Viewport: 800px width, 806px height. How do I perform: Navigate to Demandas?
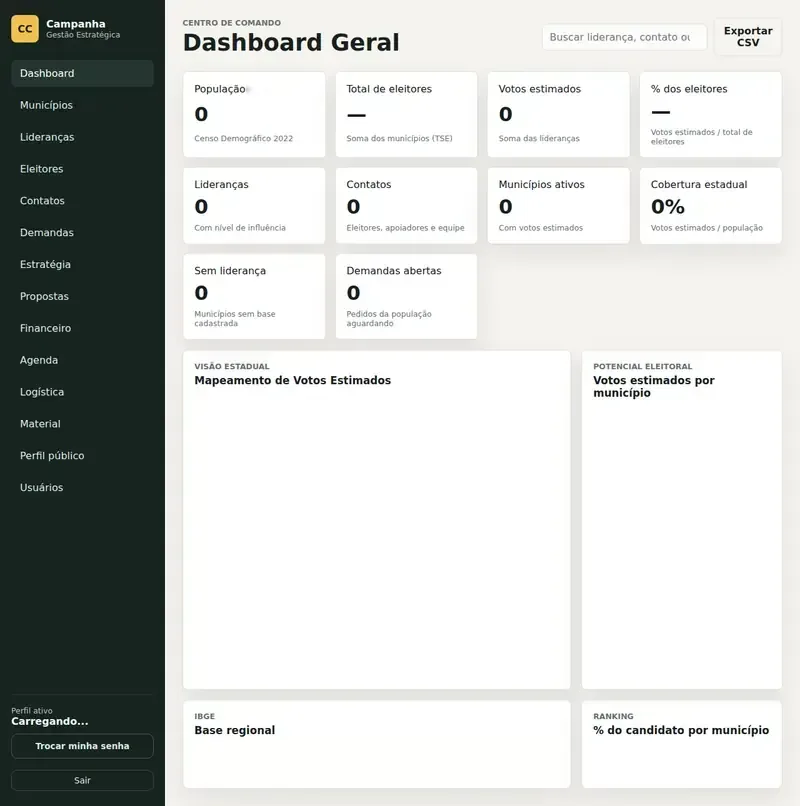click(x=82, y=233)
